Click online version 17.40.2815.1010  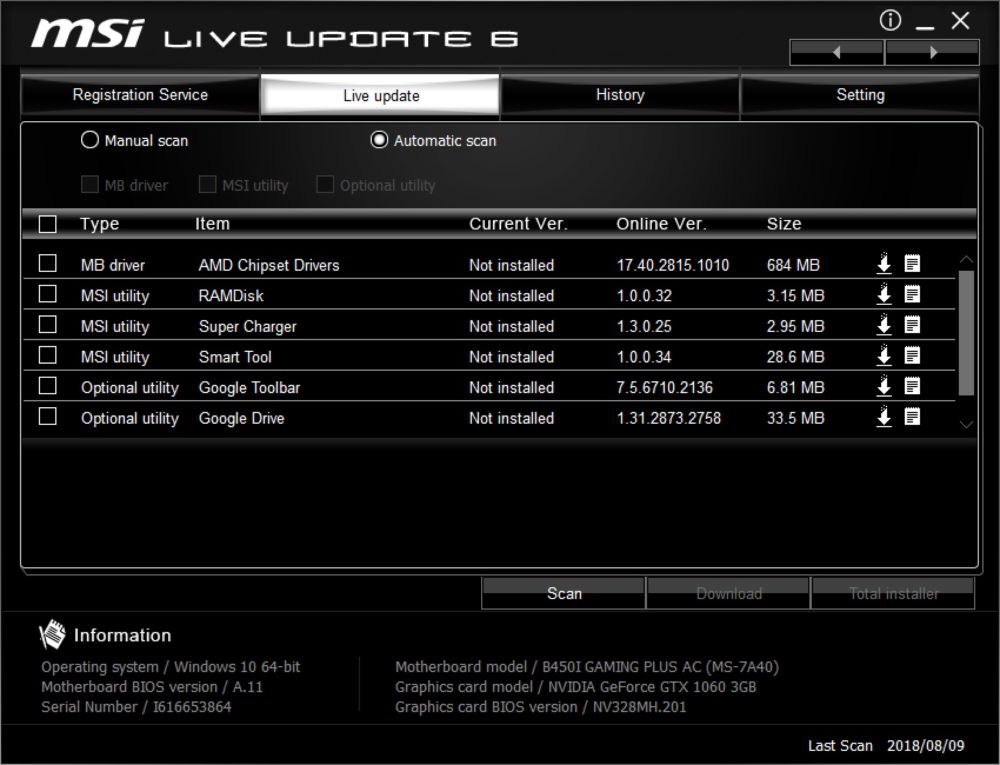click(673, 265)
